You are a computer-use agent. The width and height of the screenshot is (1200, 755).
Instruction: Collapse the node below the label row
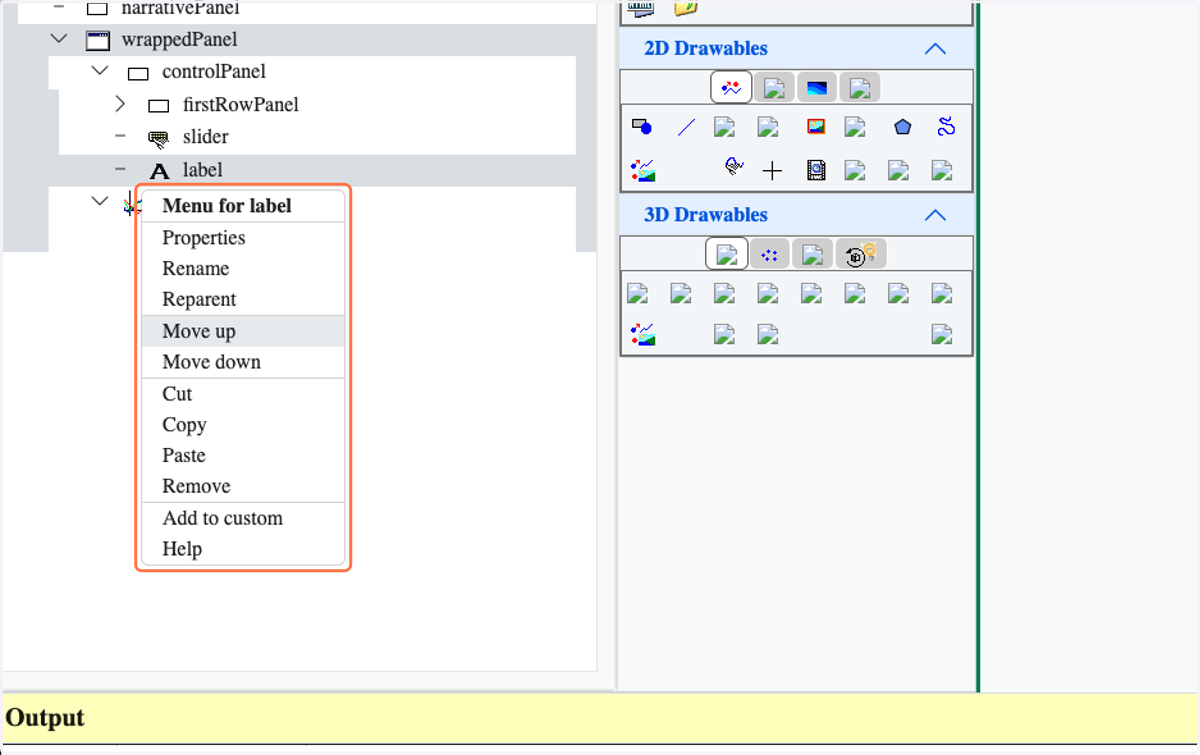coord(99,201)
